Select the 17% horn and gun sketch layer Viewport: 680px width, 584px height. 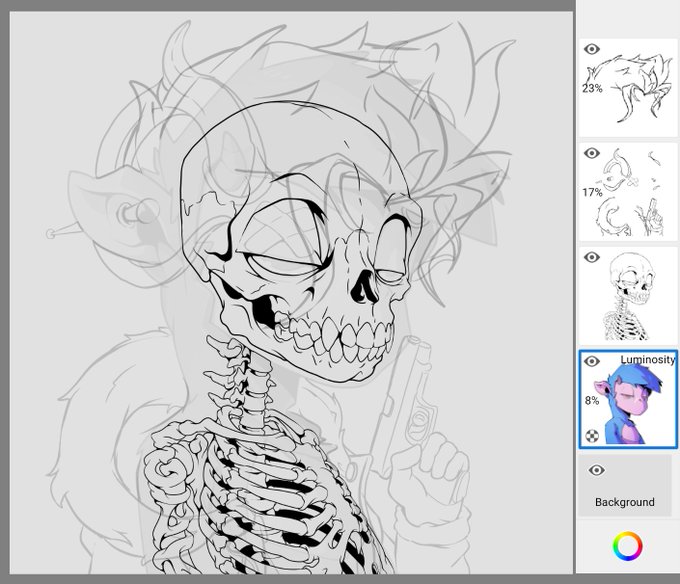click(628, 192)
